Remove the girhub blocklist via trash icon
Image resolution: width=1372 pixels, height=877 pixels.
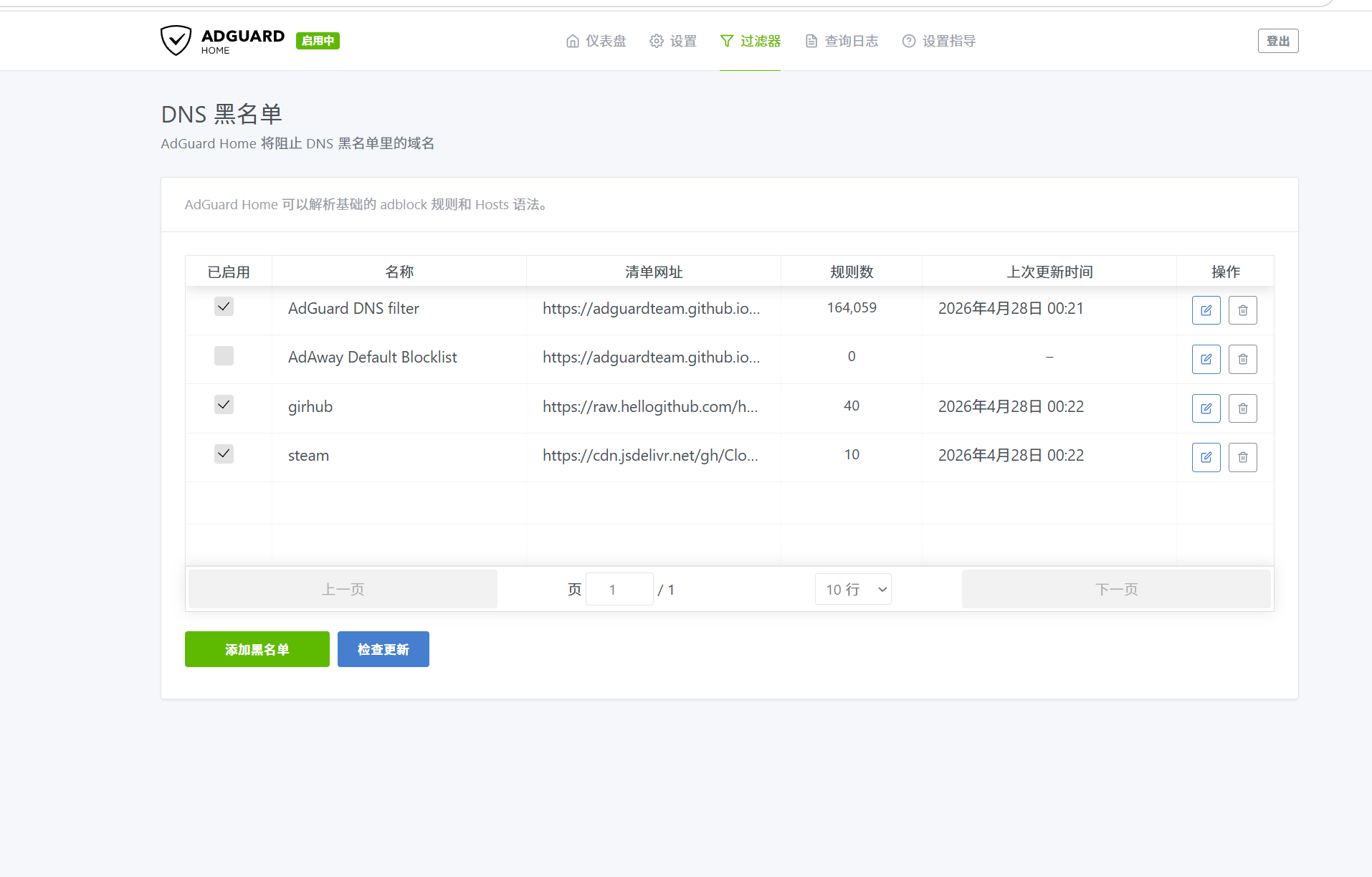tap(1242, 408)
